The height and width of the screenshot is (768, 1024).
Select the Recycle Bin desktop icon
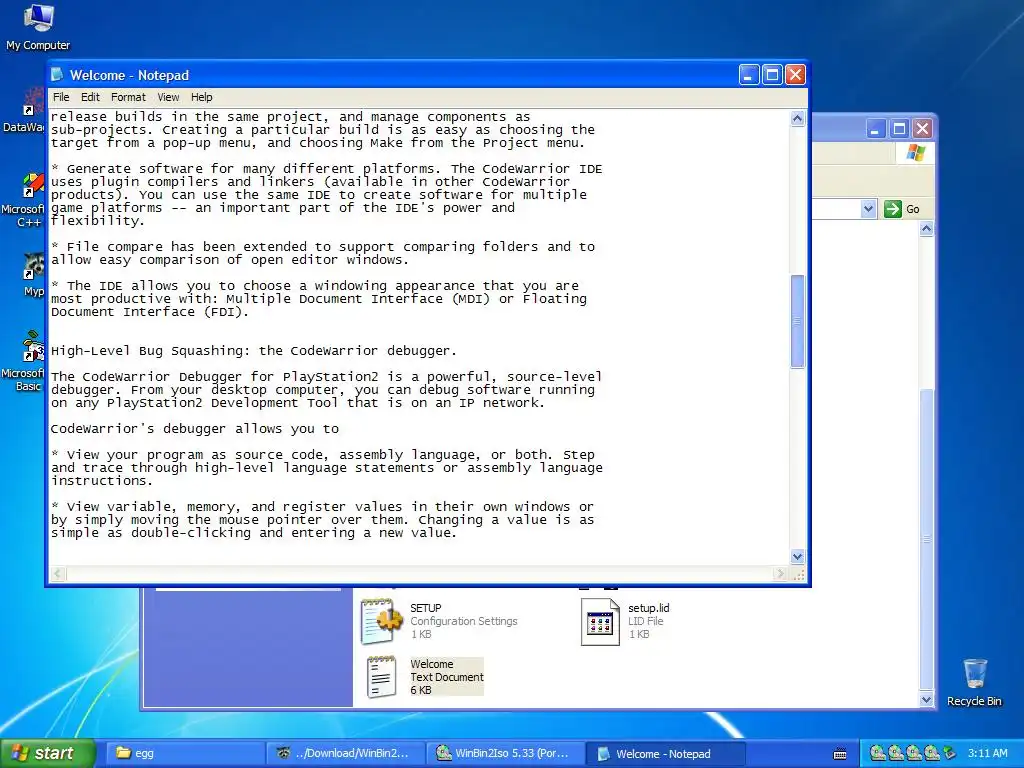coord(974,682)
